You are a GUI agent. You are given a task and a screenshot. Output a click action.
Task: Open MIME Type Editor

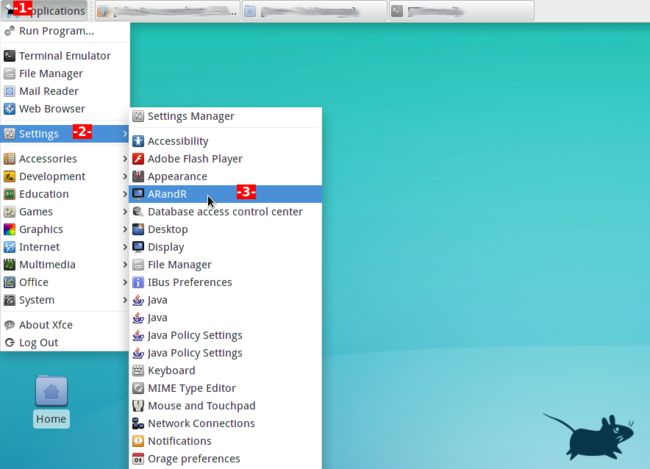point(226,388)
